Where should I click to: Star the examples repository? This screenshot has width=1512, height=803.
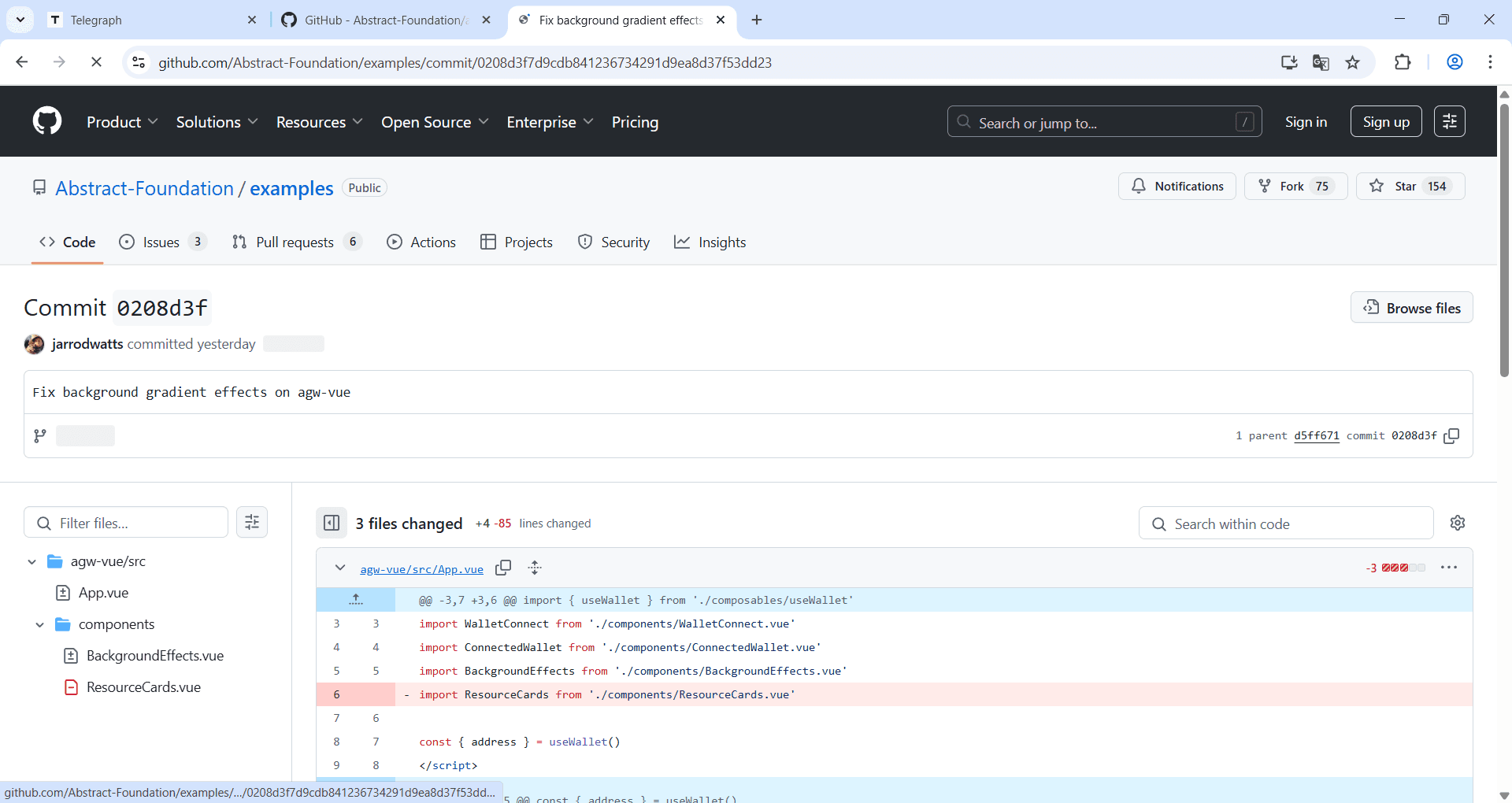coord(1410,186)
